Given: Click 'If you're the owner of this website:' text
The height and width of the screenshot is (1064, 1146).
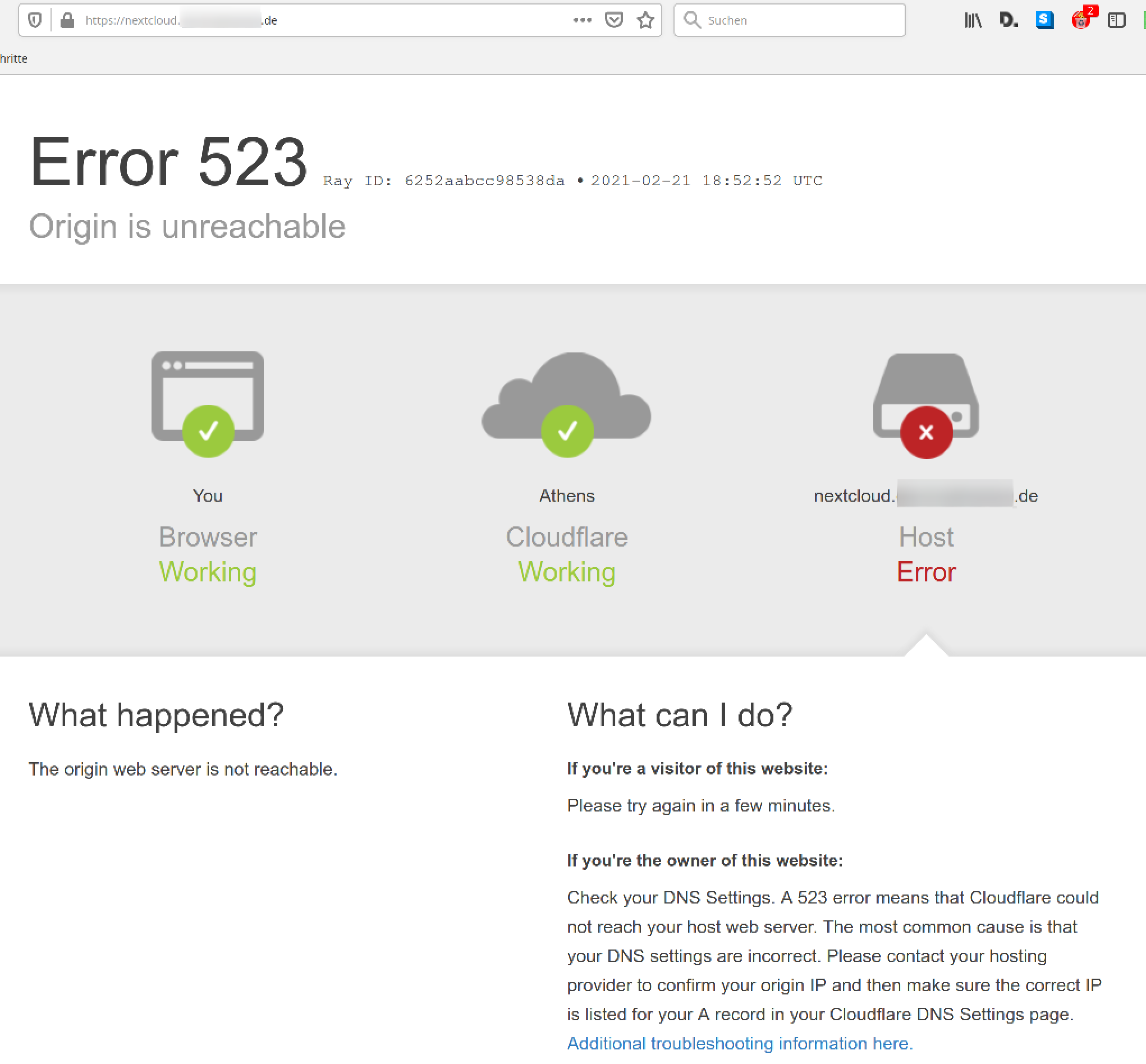Looking at the screenshot, I should pyautogui.click(x=705, y=860).
